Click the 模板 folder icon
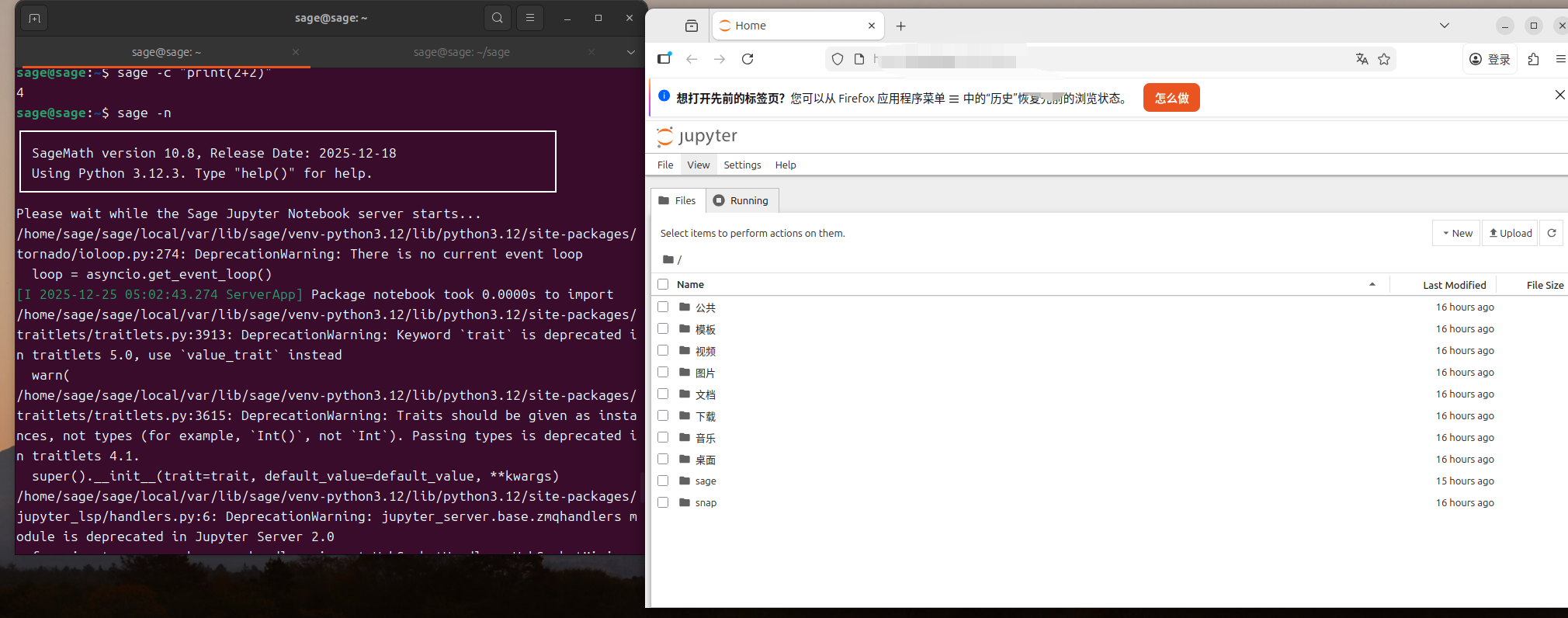 tap(685, 328)
